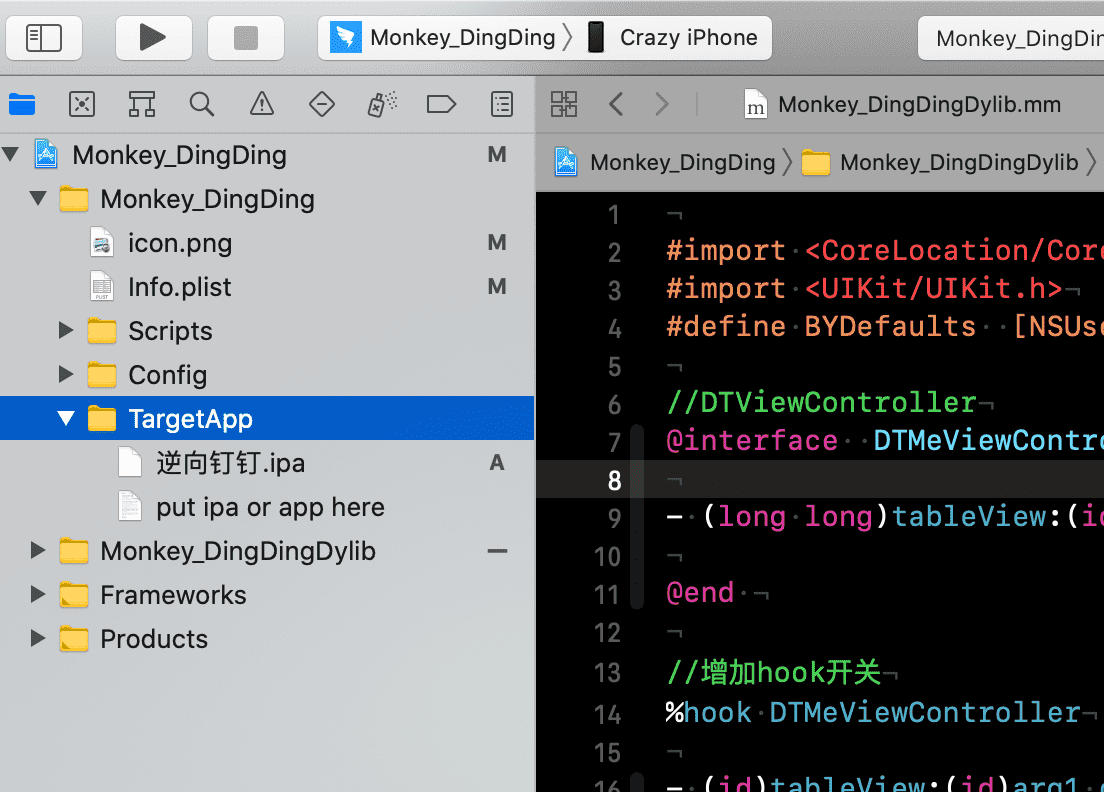
Task: Collapse the Monkey_DingDing group folder
Action: click(39, 199)
